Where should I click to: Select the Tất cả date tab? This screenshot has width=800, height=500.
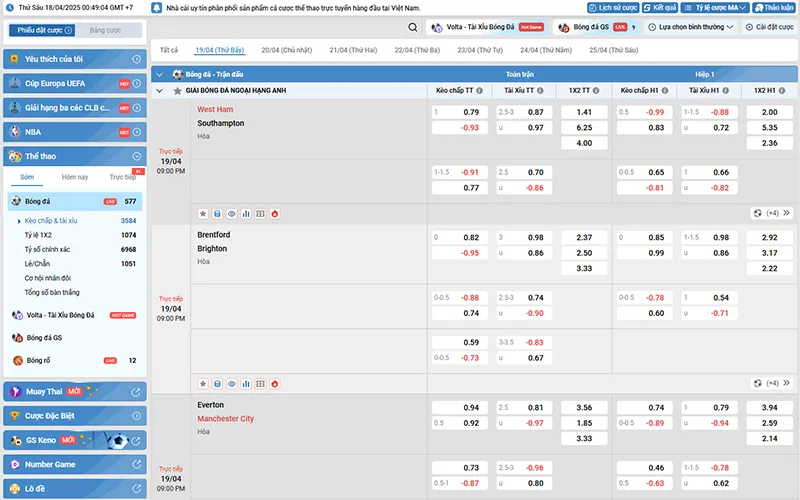pyautogui.click(x=169, y=50)
